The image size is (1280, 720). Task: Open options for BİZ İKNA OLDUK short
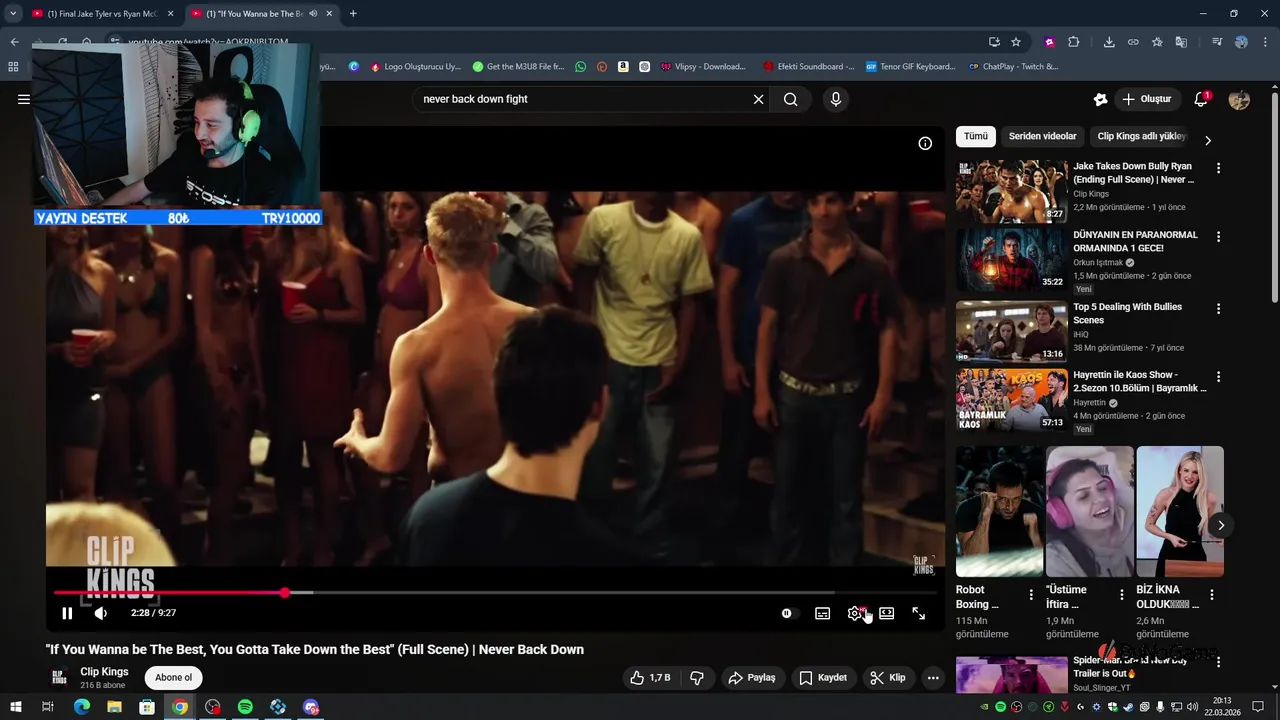1212,595
